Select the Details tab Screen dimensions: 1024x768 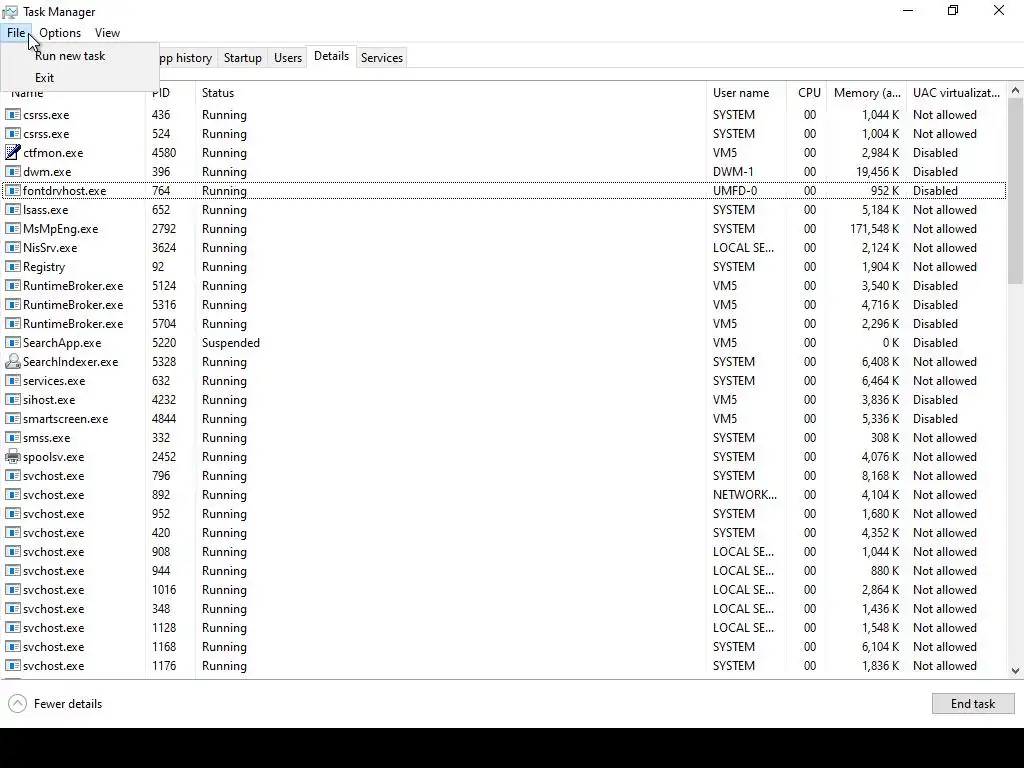pos(331,56)
